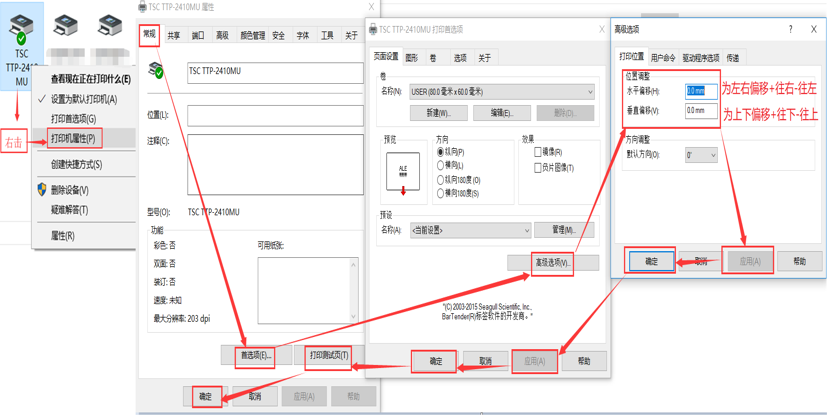Click the 水平偏移 horizontal offset input field
This screenshot has width=827, height=417.
[x=701, y=90]
